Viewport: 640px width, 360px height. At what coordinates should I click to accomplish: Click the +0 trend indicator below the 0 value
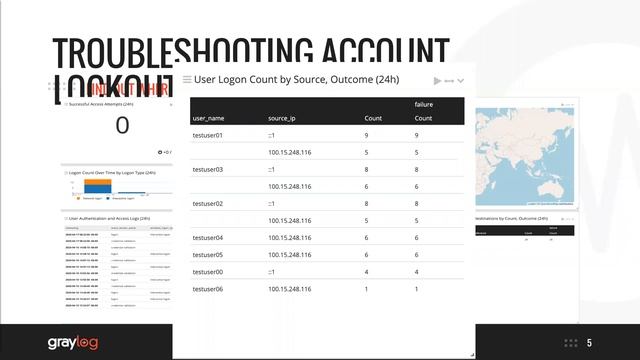pyautogui.click(x=165, y=152)
